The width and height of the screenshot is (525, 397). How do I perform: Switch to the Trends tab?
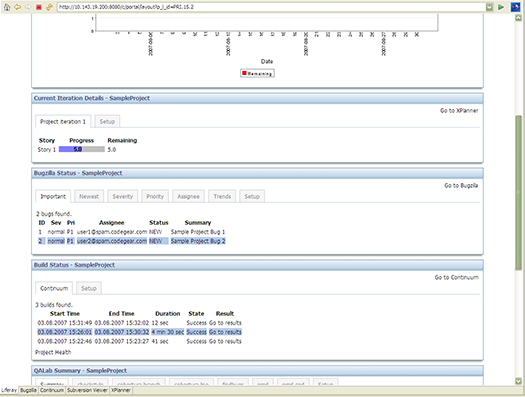point(222,196)
